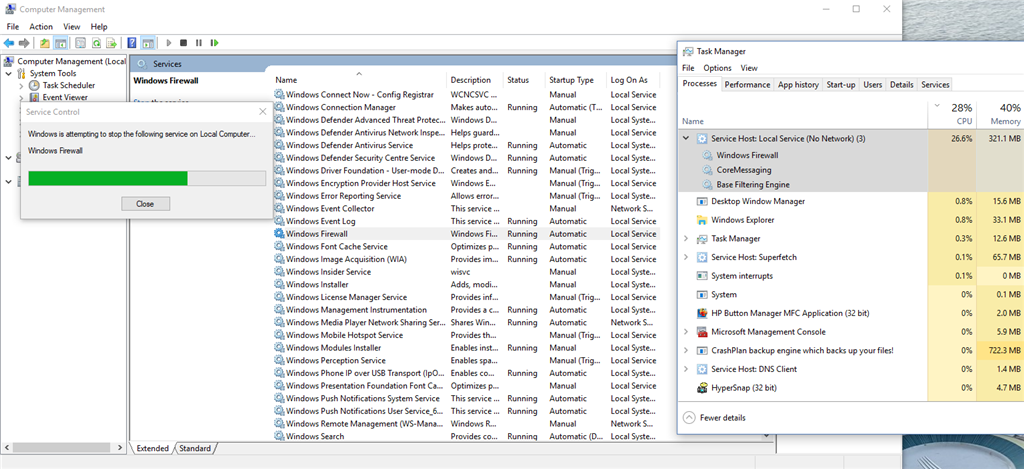Screen dimensions: 1024x469
Task: Toggle Show/Hide Console Tree toolbar icon
Action: [x=60, y=43]
